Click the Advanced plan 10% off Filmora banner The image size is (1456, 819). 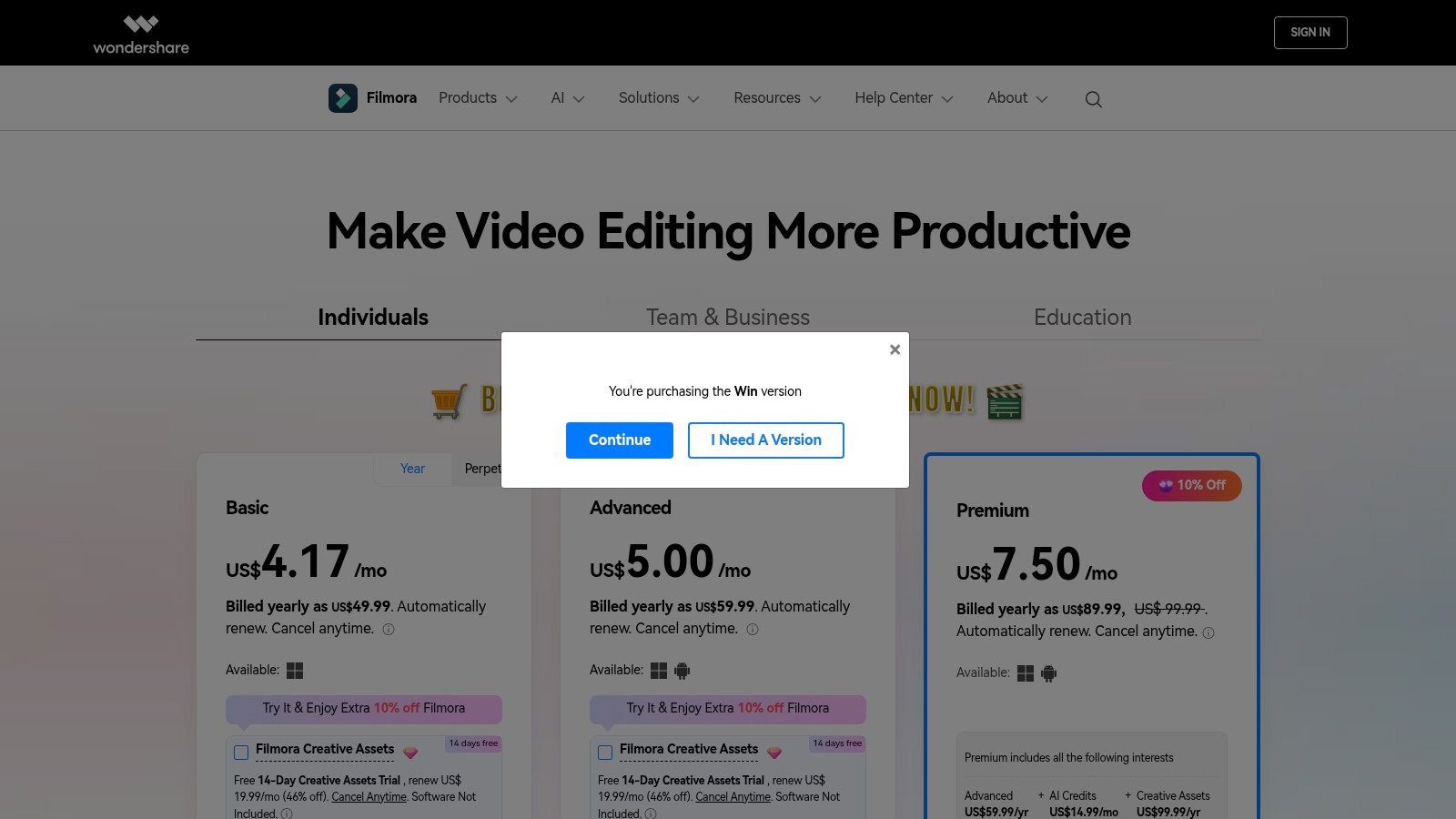[728, 709]
